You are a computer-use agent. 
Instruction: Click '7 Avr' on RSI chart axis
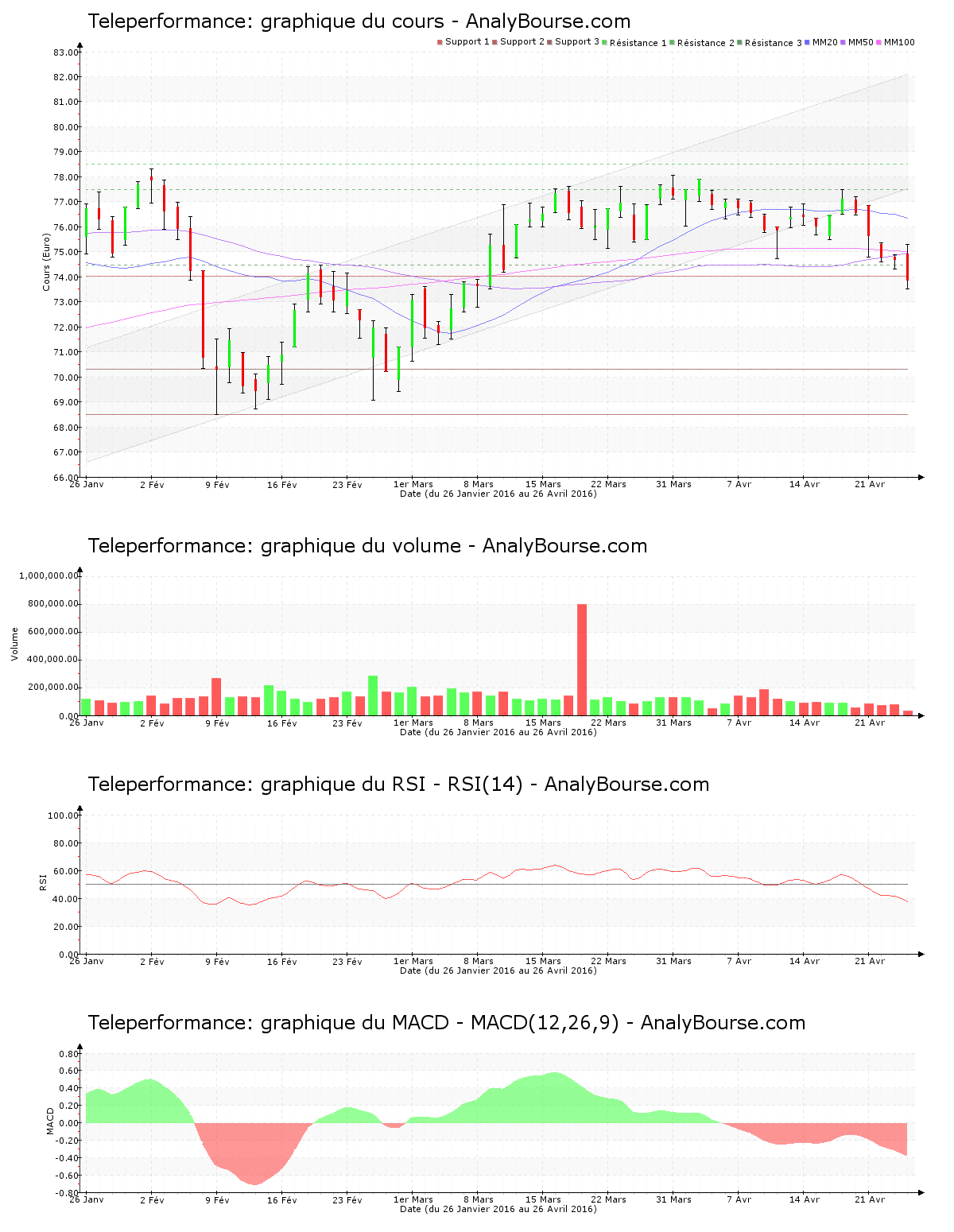point(739,961)
